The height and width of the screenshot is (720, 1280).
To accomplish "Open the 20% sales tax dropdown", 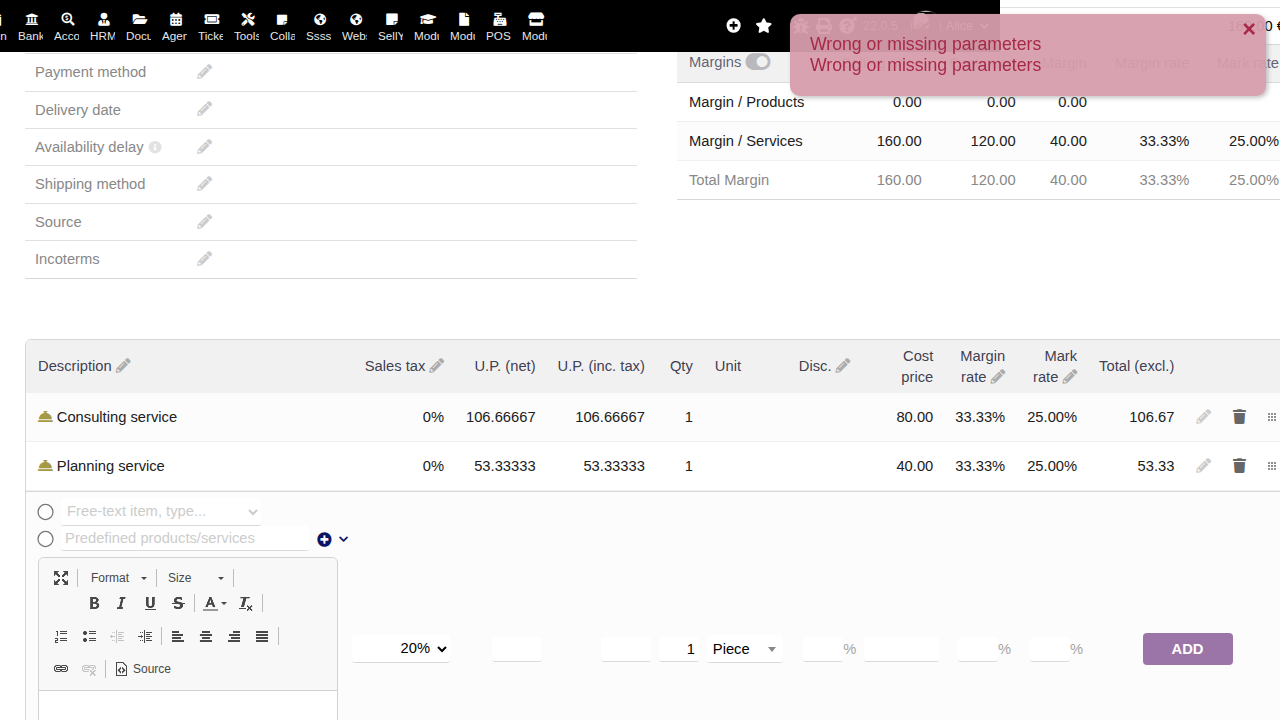I will [401, 649].
